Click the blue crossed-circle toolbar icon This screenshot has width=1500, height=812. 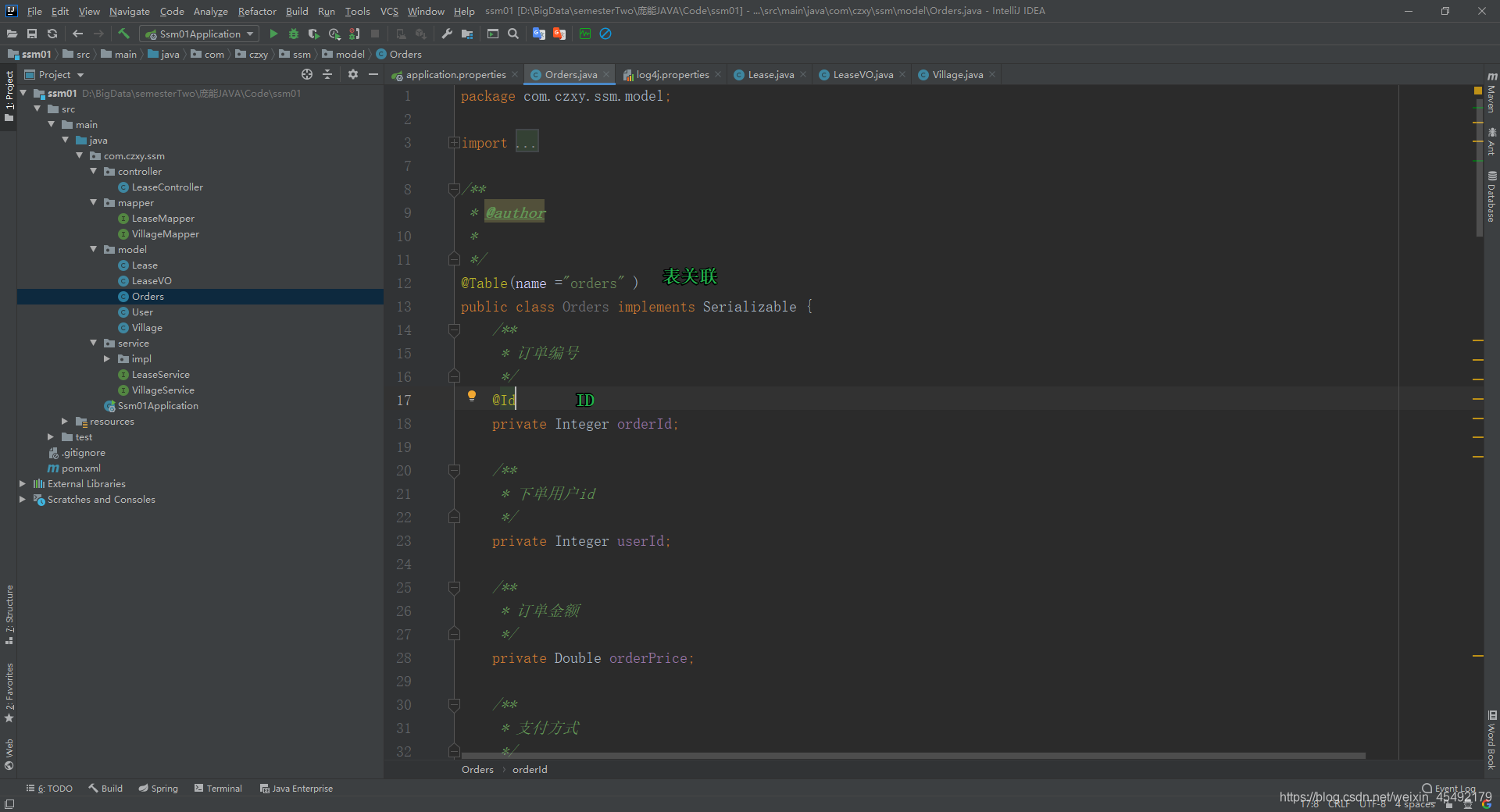tap(605, 34)
